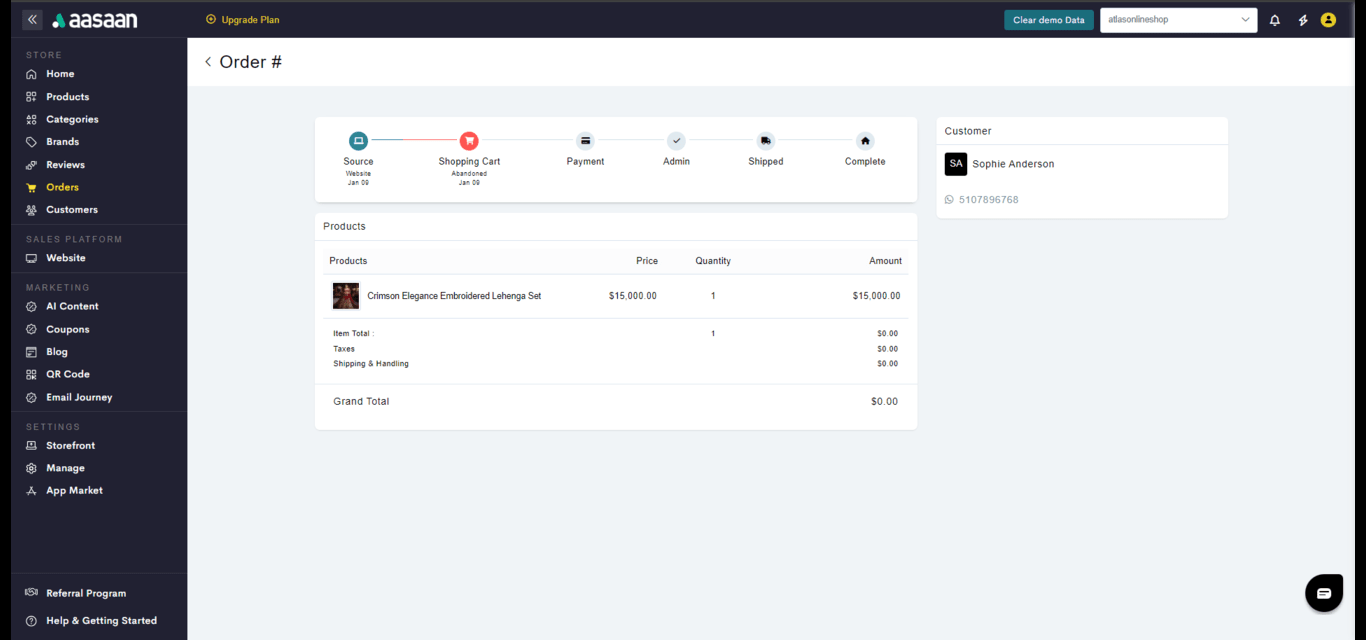Open the chat support widget
The width and height of the screenshot is (1366, 640).
pos(1324,593)
